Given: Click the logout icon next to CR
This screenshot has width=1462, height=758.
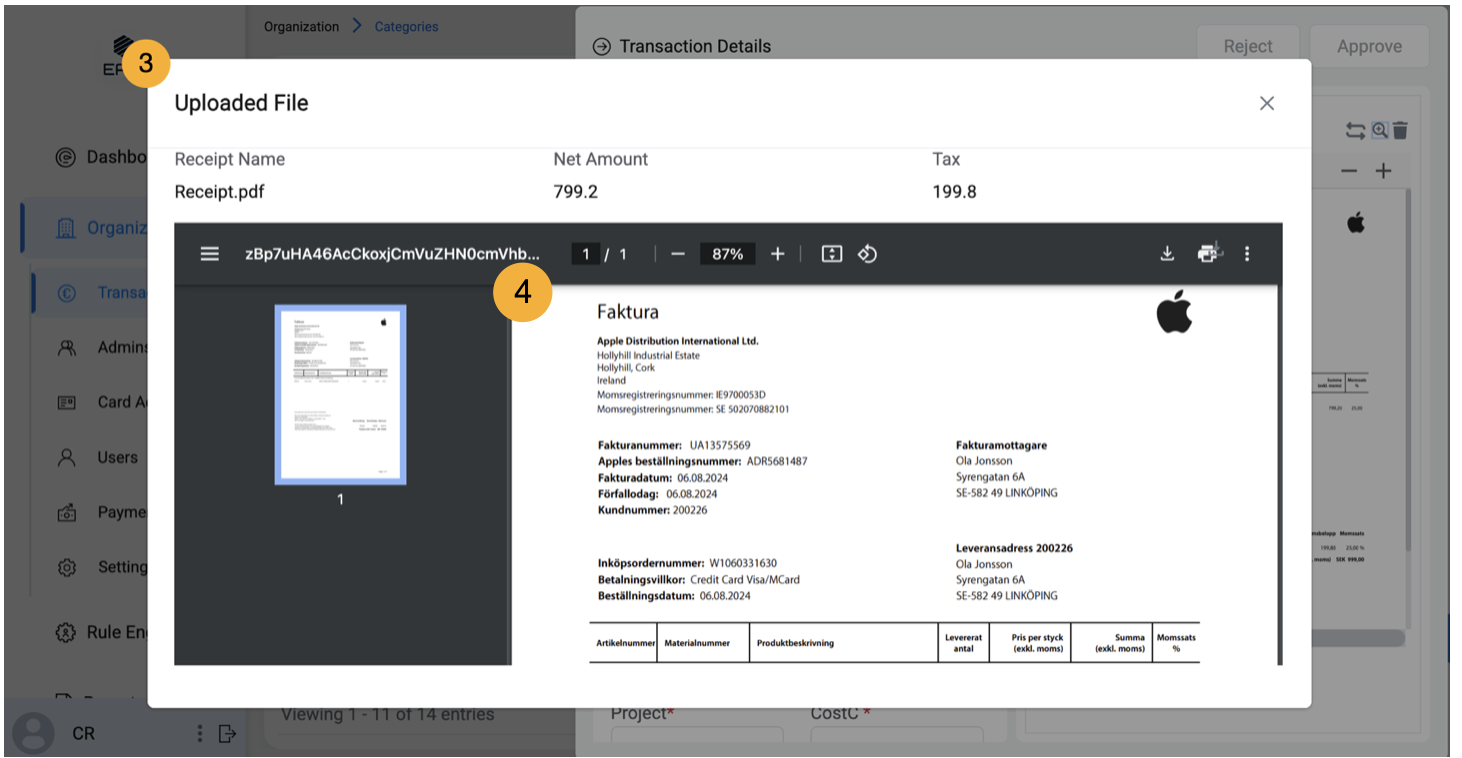Looking at the screenshot, I should click(227, 734).
